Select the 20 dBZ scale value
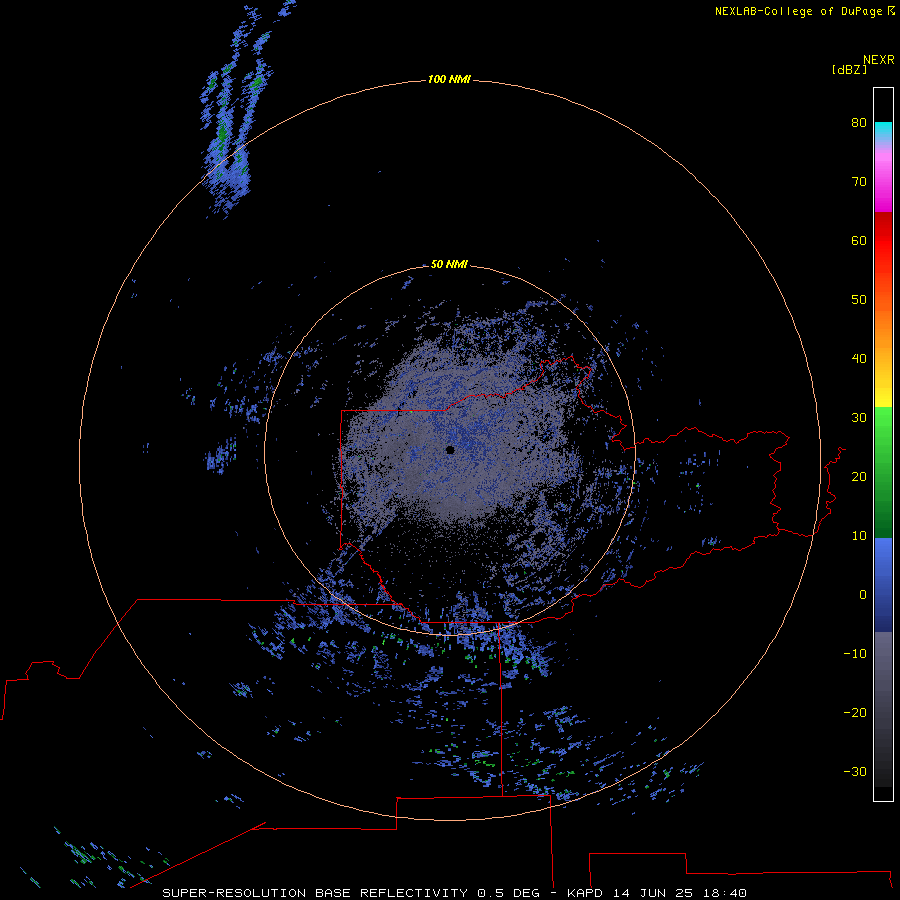The image size is (900, 900). [859, 476]
